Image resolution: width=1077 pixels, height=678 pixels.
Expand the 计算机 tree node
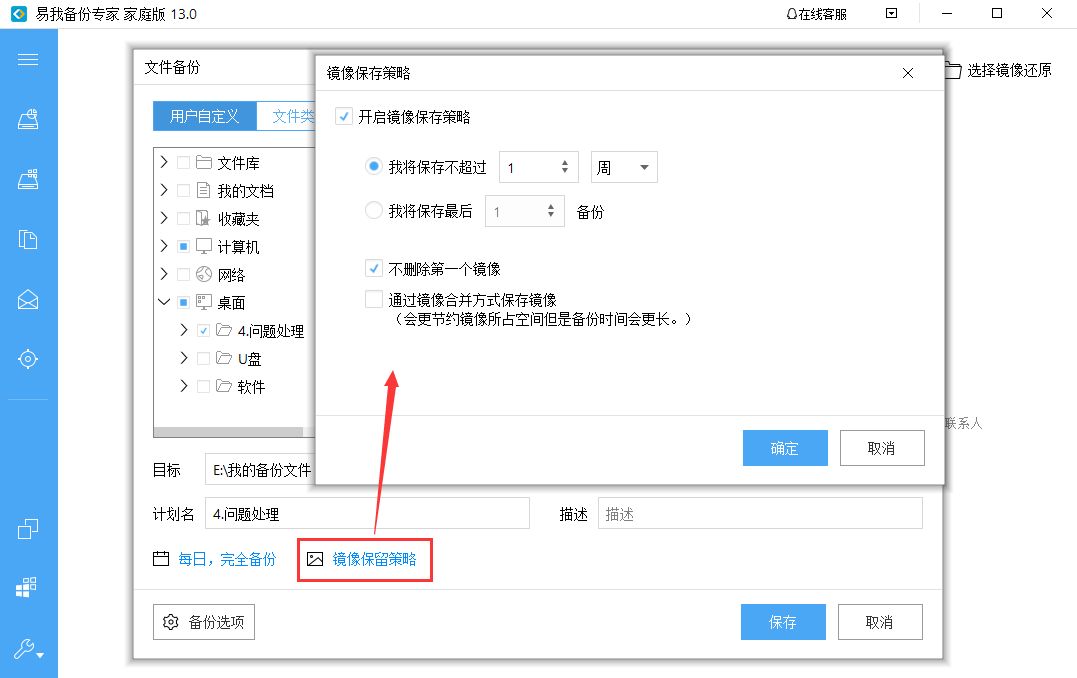(164, 246)
